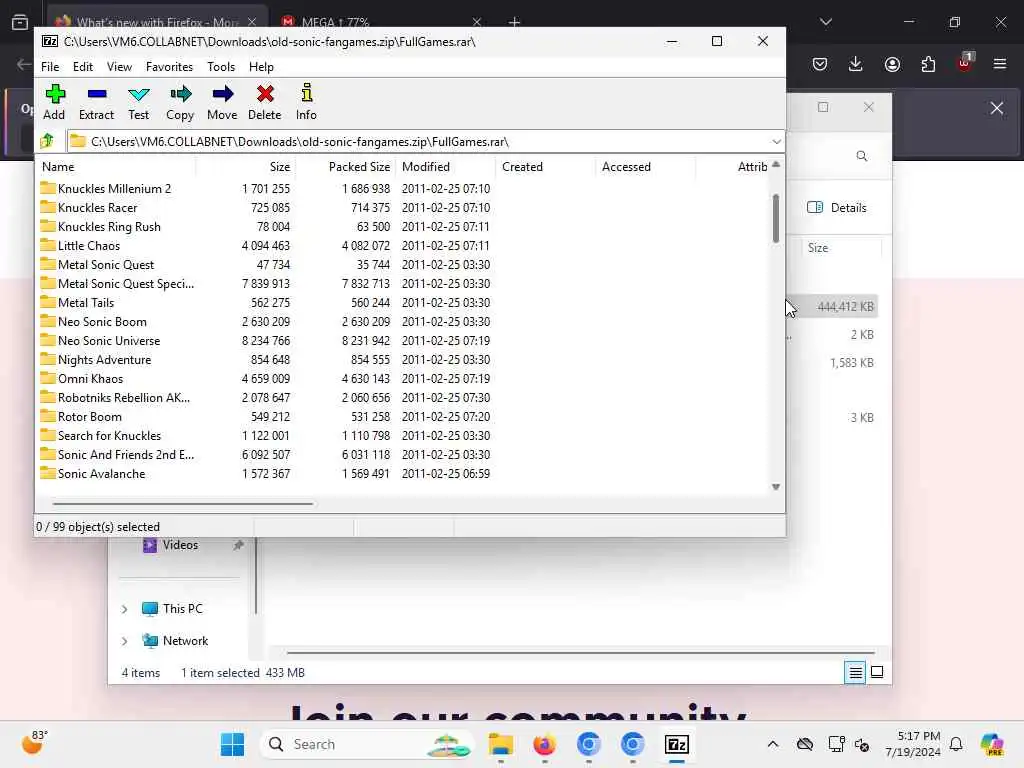Image resolution: width=1024 pixels, height=768 pixels.
Task: Open Firefox from the taskbar
Action: [544, 744]
